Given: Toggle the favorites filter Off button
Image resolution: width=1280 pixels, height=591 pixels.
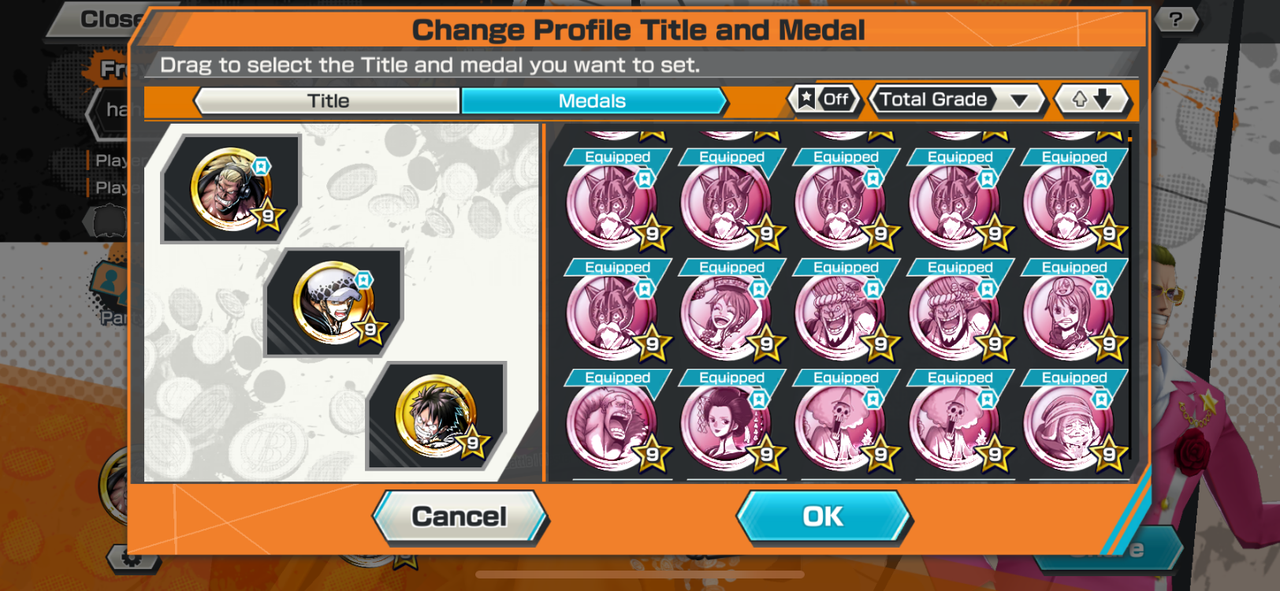Looking at the screenshot, I should (824, 99).
